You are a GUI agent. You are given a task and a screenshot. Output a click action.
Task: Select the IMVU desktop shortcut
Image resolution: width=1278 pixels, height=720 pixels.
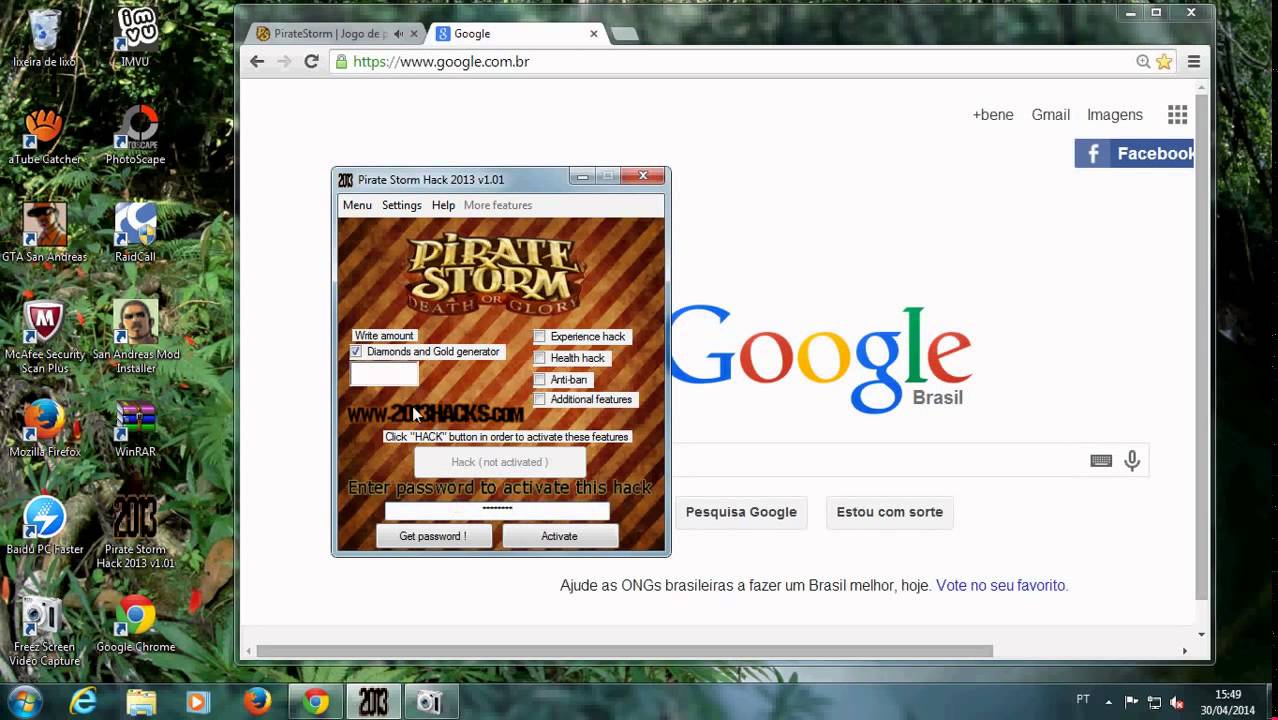(135, 38)
